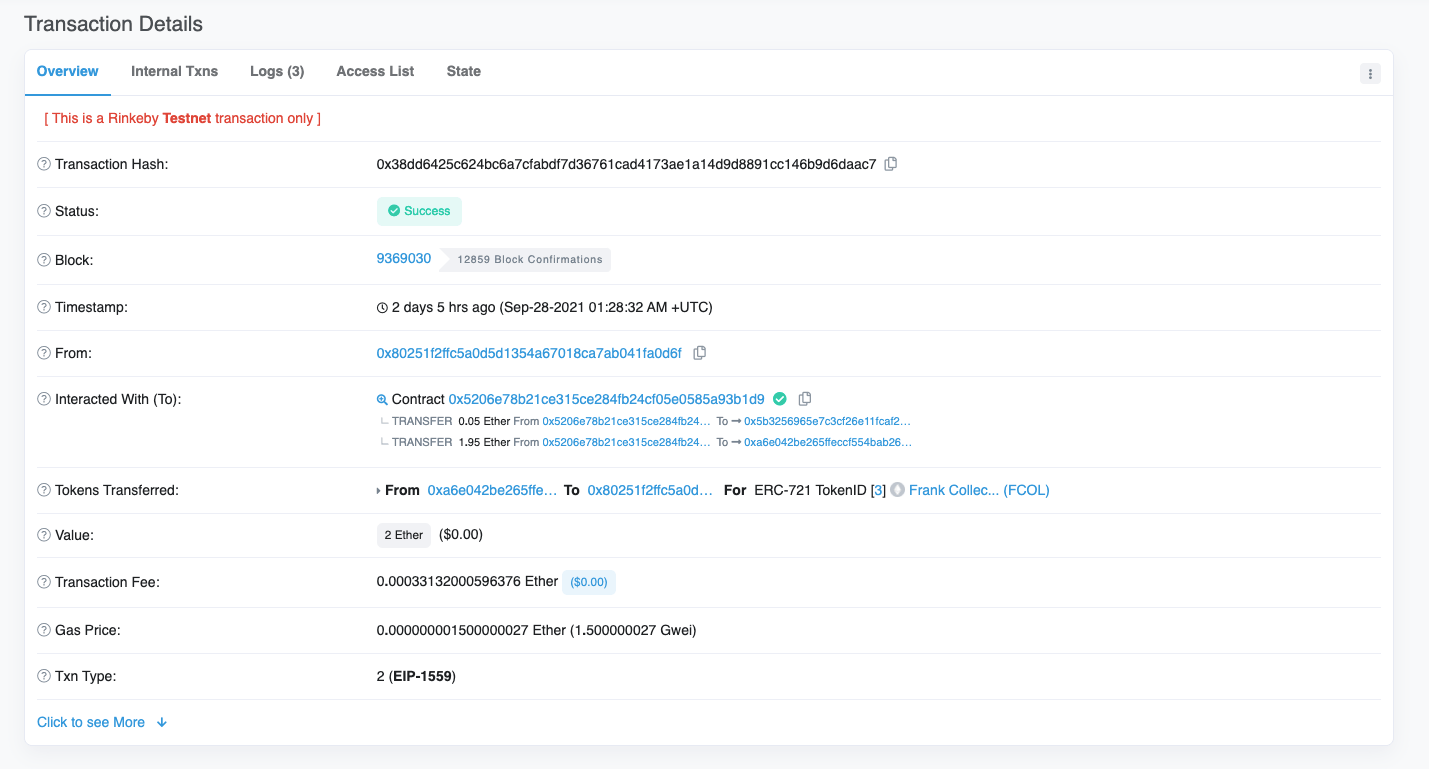
Task: Open the Frank Collec... (FCOL) token link
Action: pyautogui.click(x=978, y=490)
